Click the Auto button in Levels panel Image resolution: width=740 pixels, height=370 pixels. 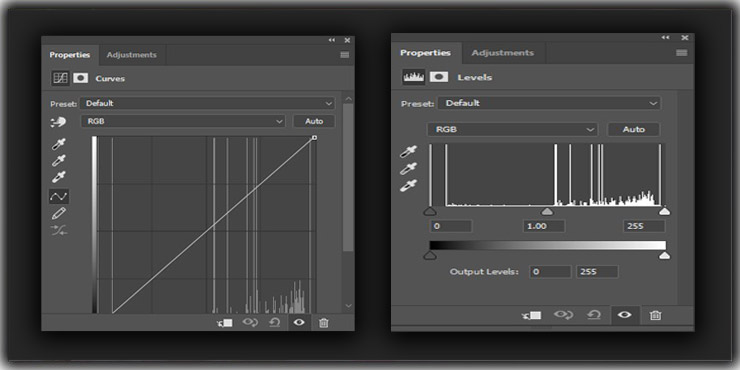click(x=633, y=129)
